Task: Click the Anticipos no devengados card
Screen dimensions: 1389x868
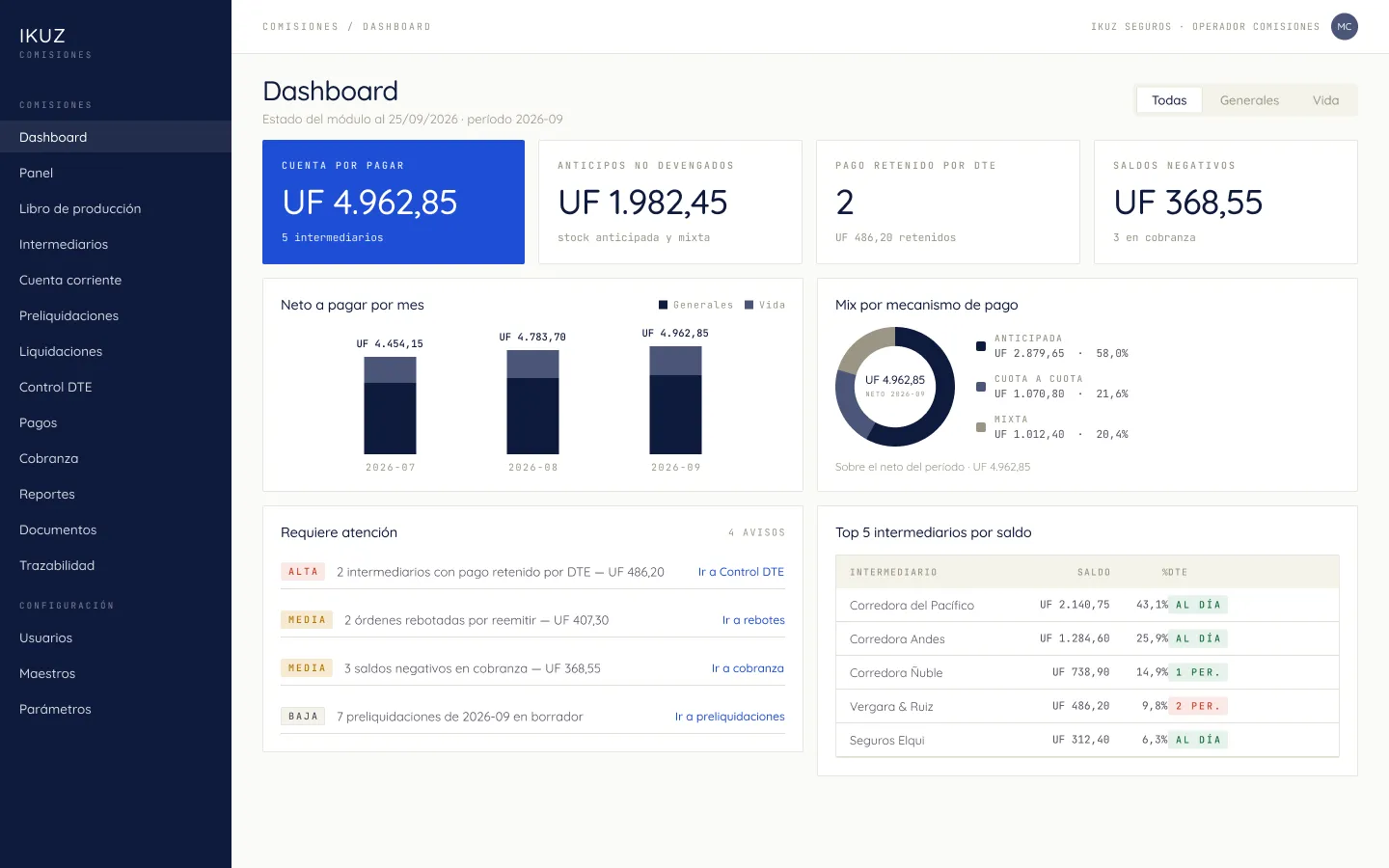Action: (x=670, y=202)
